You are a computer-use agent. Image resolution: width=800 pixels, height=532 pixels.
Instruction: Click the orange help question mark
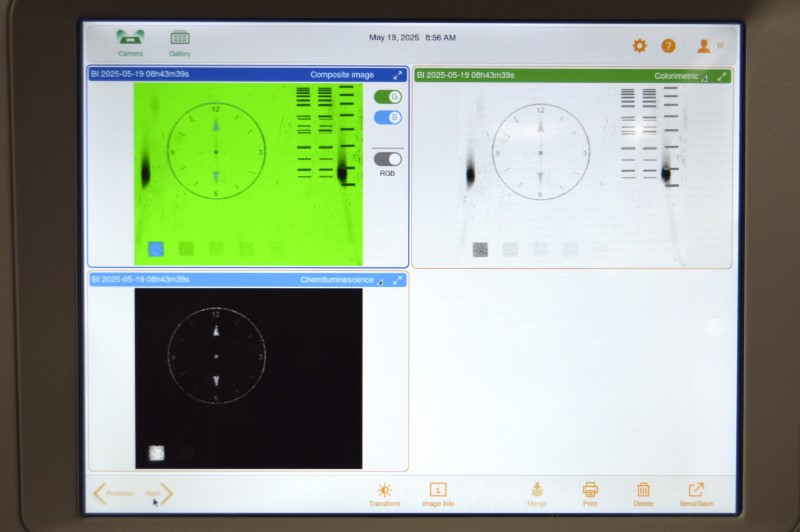pyautogui.click(x=668, y=46)
